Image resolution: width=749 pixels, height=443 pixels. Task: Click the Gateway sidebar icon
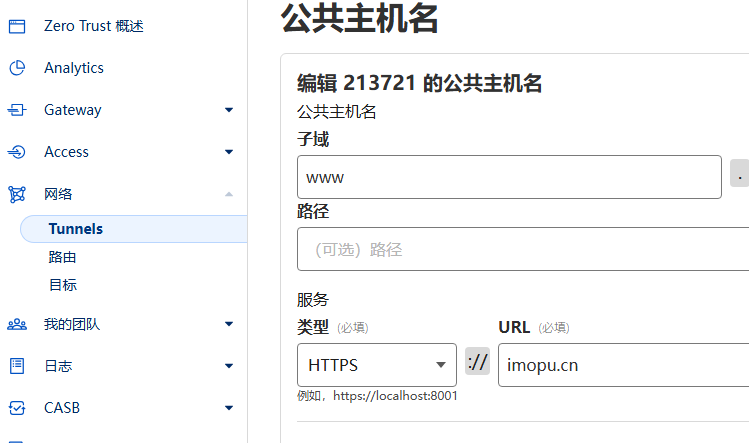coord(17,110)
